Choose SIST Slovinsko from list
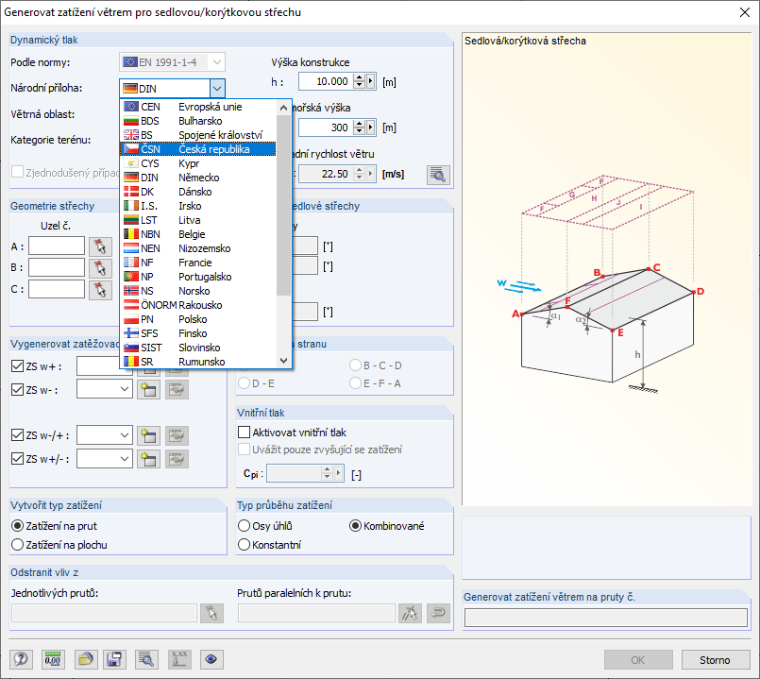Viewport: 760px width, 679px height. coord(198,347)
